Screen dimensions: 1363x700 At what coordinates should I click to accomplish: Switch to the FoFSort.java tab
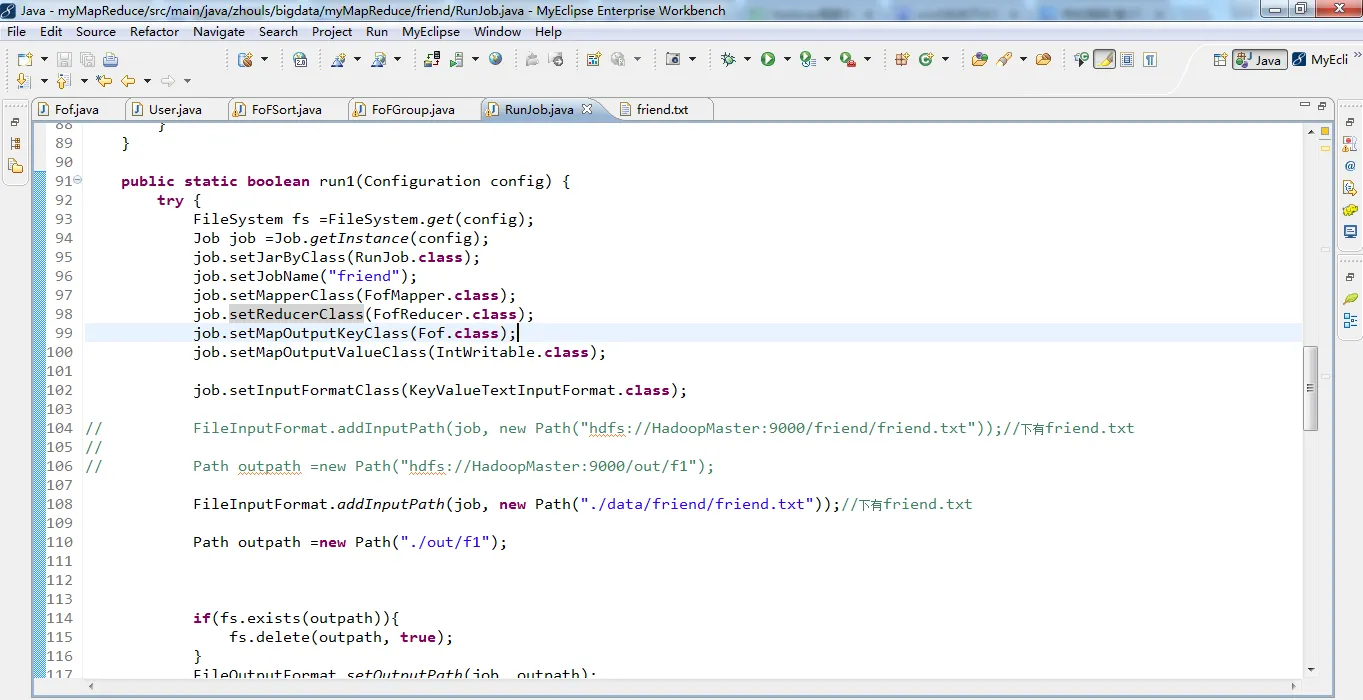287,110
